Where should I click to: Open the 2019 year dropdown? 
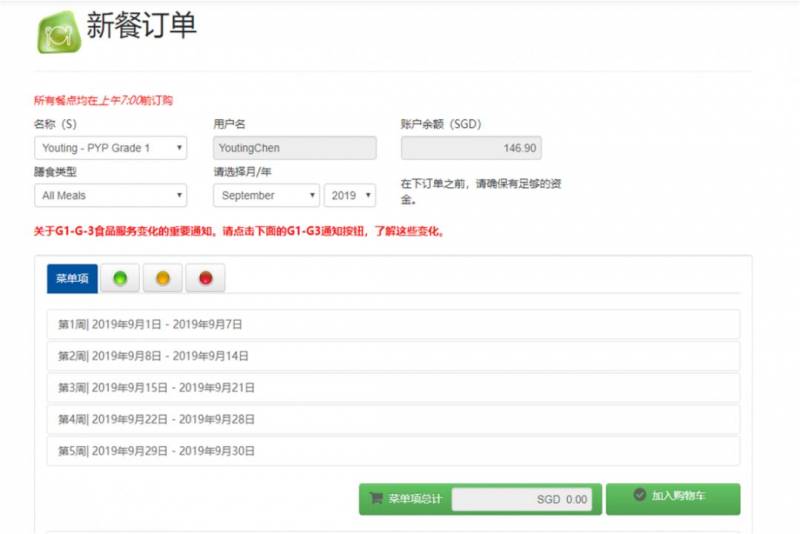[349, 196]
